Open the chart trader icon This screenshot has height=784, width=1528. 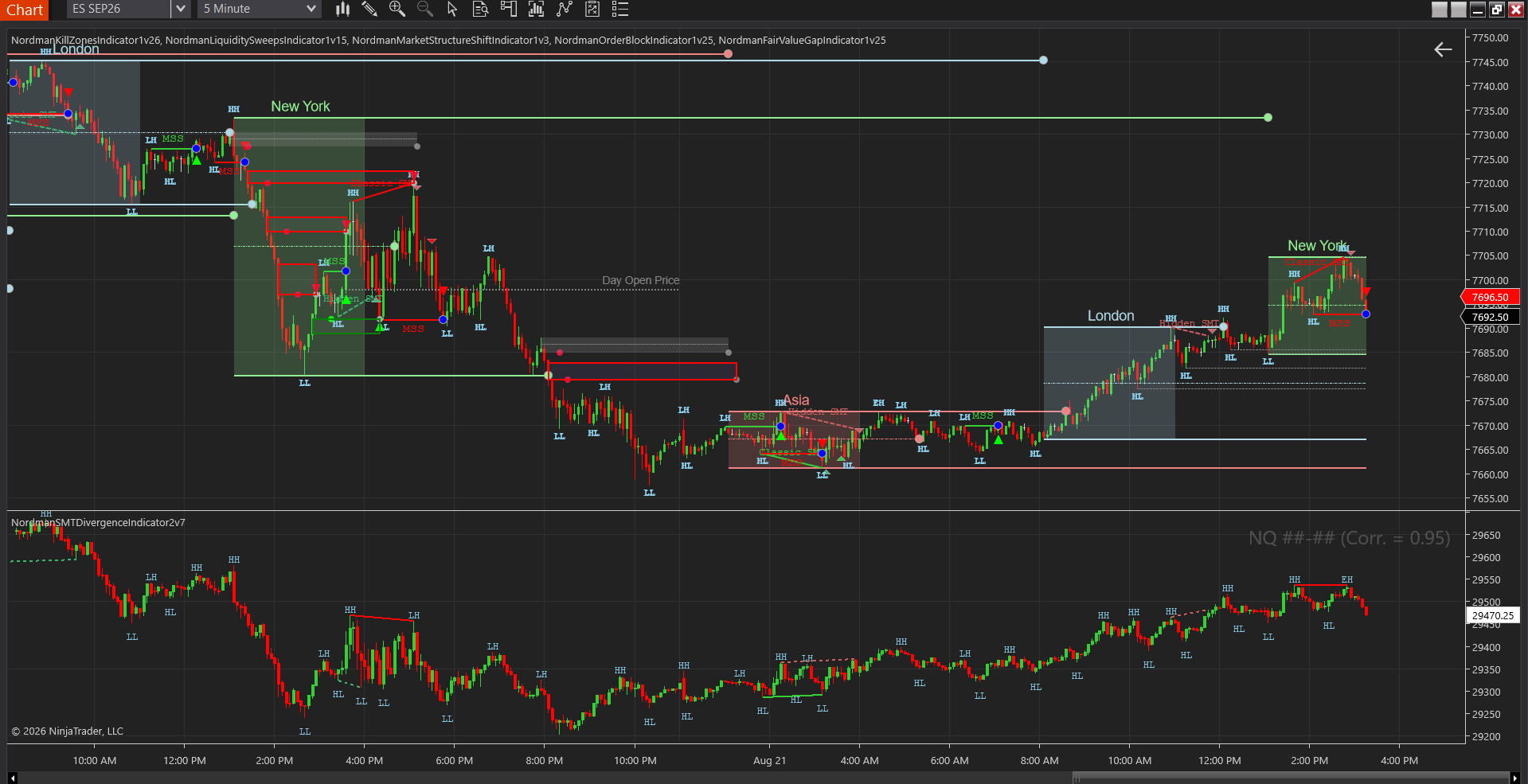(x=508, y=9)
